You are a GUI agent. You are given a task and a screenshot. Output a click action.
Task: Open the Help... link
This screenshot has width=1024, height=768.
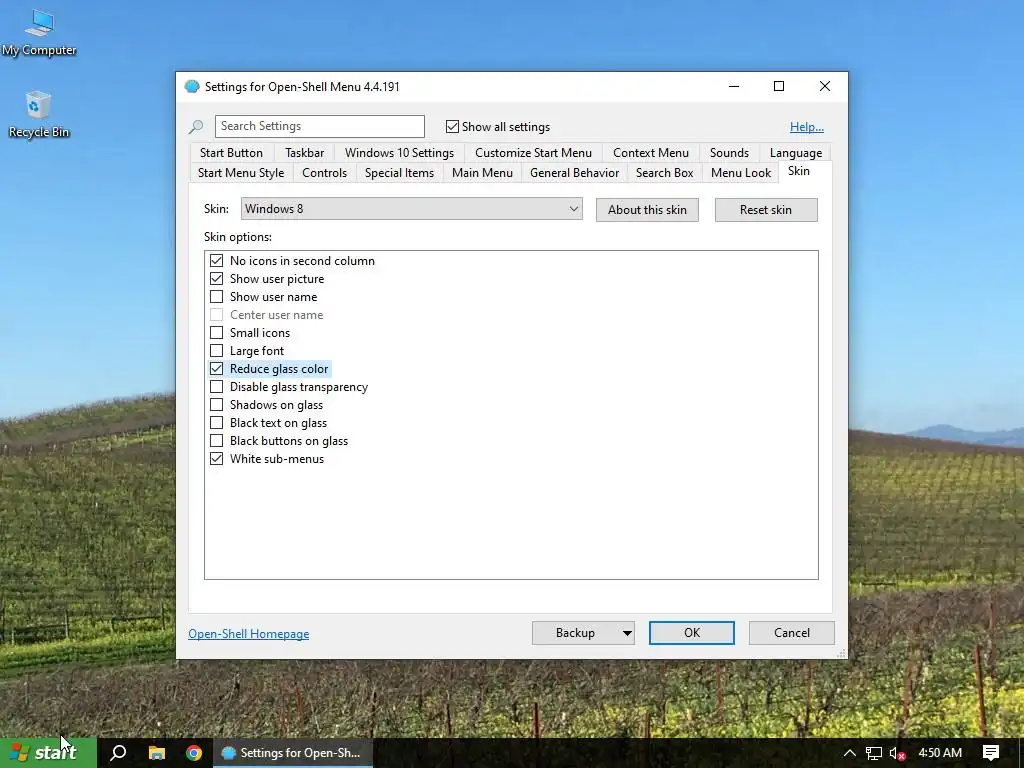coord(807,127)
